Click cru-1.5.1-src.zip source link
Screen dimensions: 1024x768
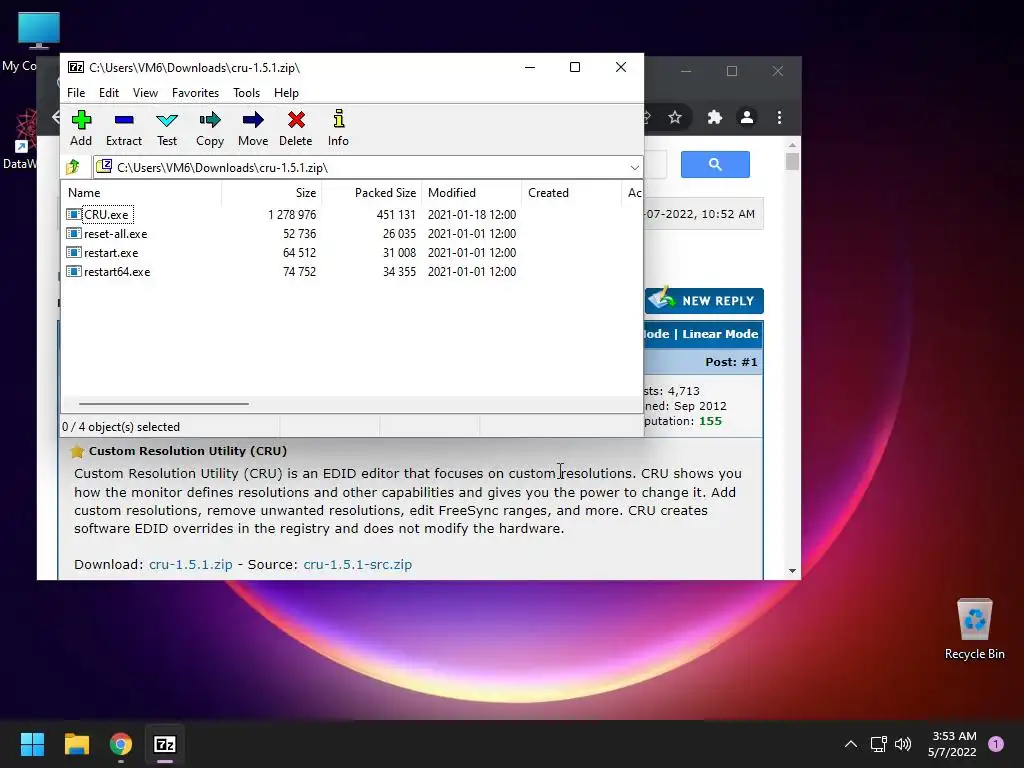click(x=357, y=564)
